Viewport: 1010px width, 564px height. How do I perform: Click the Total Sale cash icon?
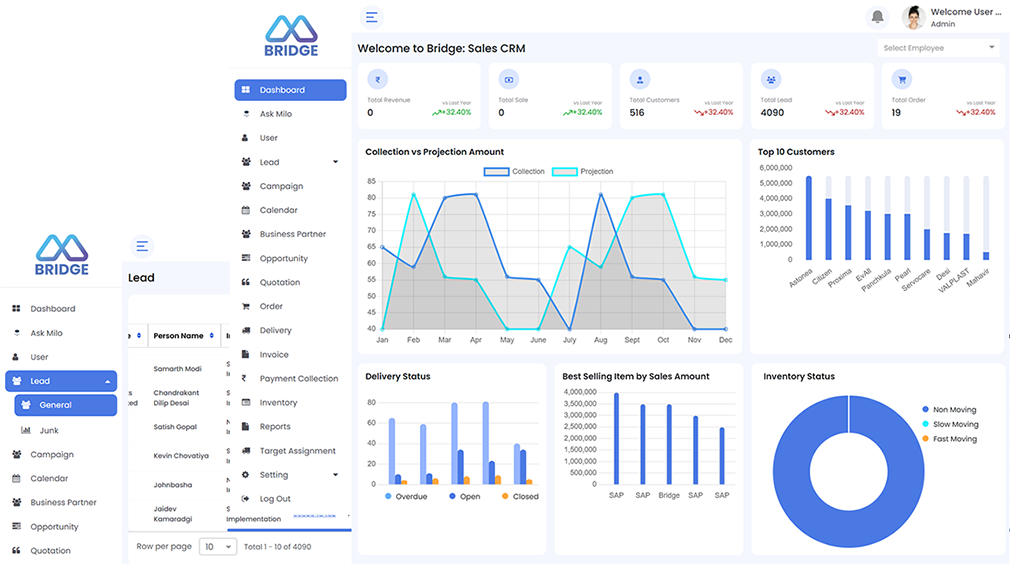click(x=509, y=80)
